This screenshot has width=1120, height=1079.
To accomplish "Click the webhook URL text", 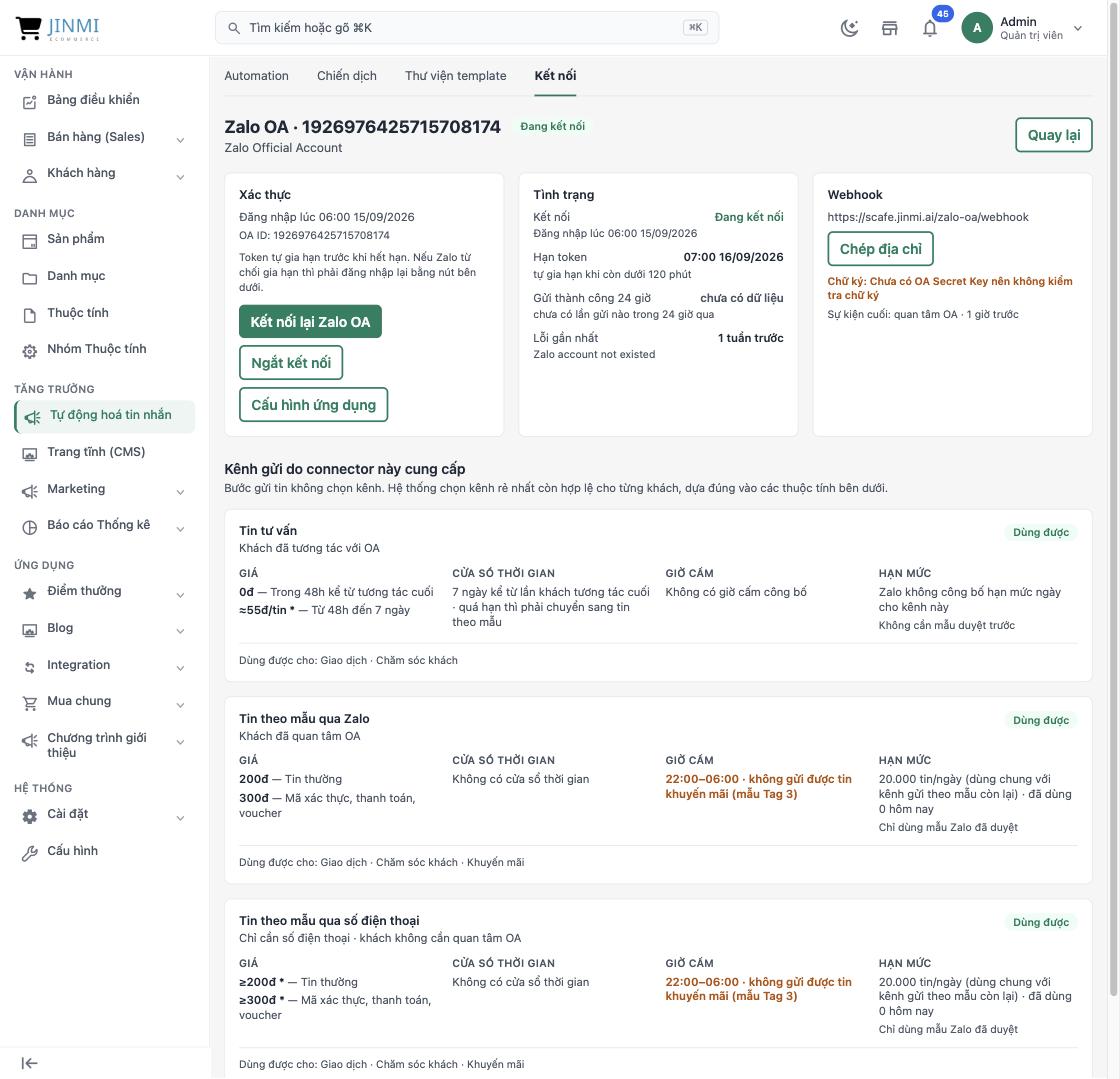I will click(x=928, y=217).
